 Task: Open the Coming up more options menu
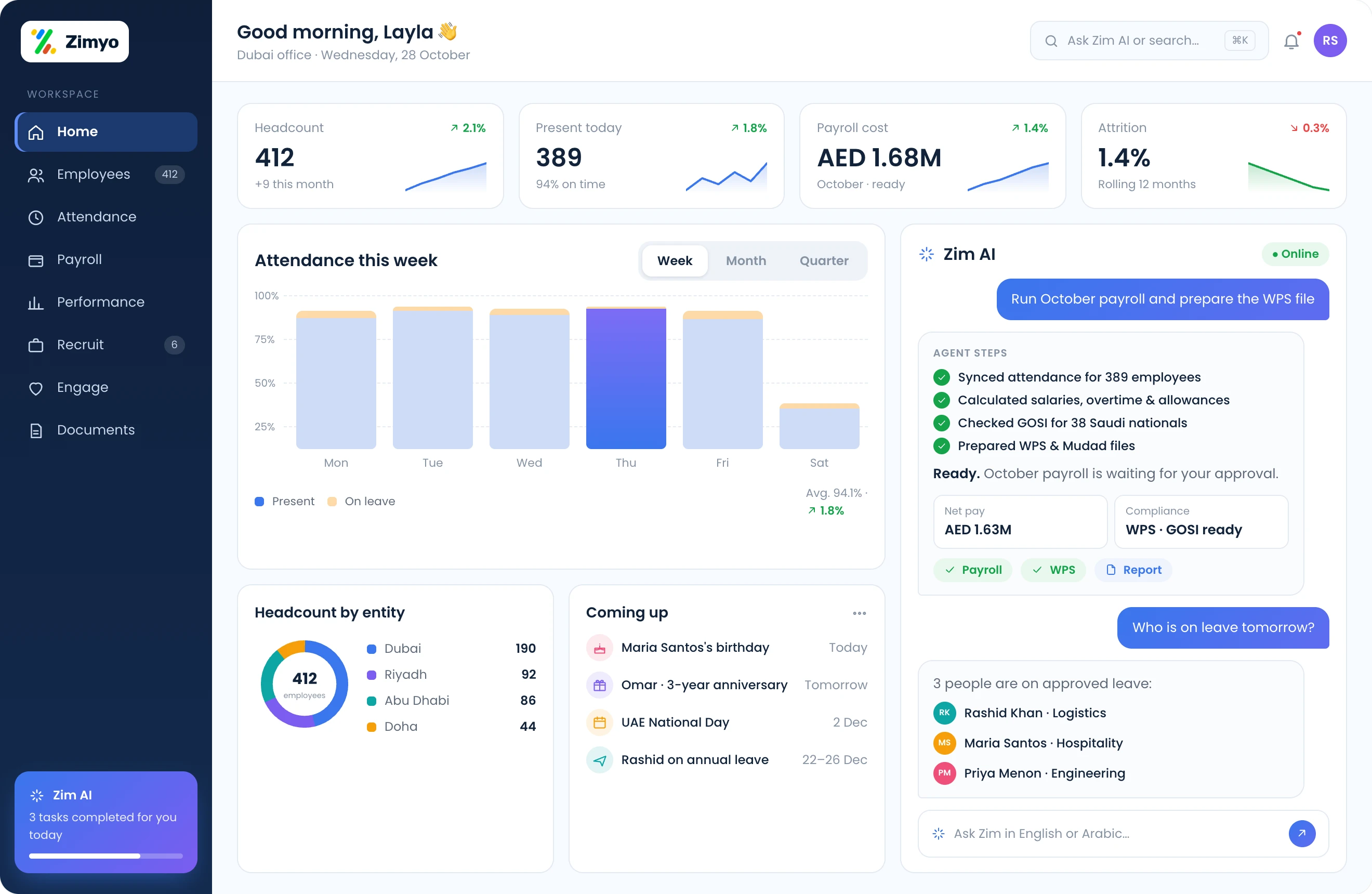coord(860,613)
